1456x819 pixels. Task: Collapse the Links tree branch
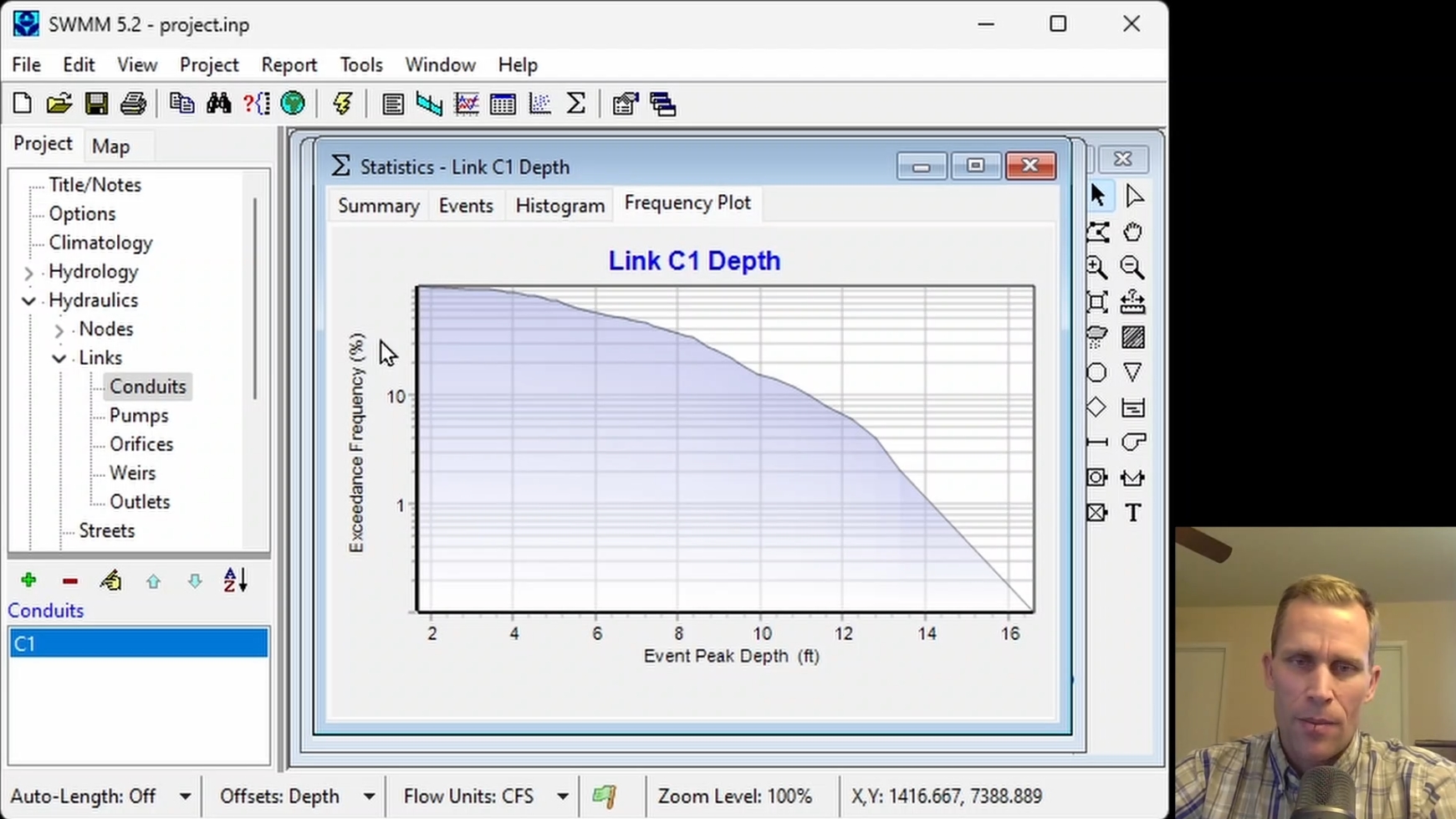tap(59, 358)
